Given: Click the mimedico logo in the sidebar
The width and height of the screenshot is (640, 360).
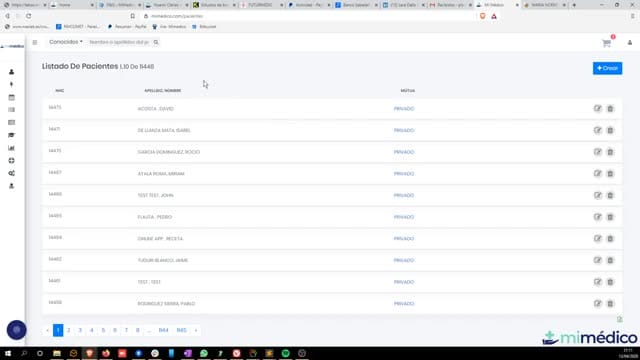Looking at the screenshot, I should [12, 46].
